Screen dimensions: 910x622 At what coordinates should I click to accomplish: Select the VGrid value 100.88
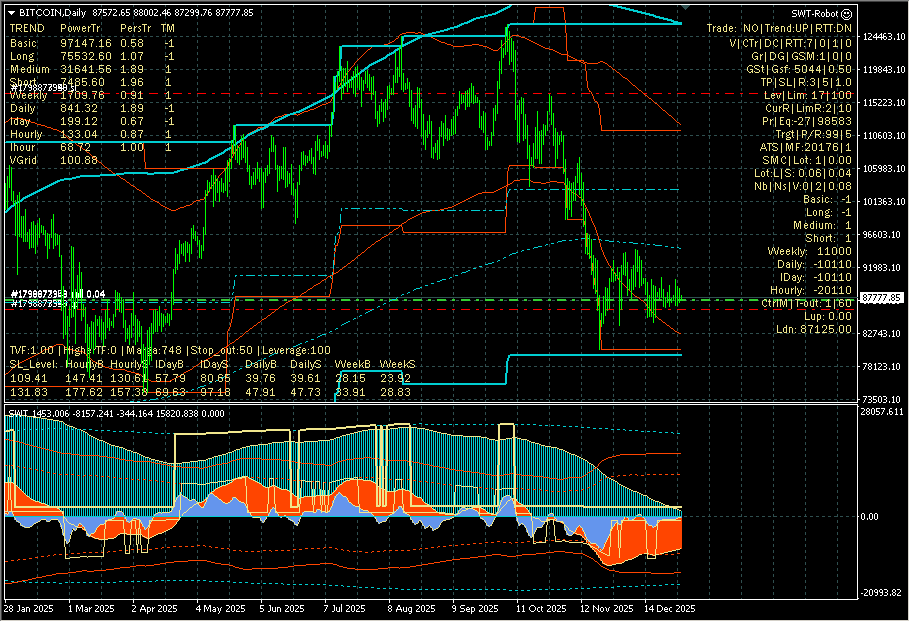tap(79, 160)
